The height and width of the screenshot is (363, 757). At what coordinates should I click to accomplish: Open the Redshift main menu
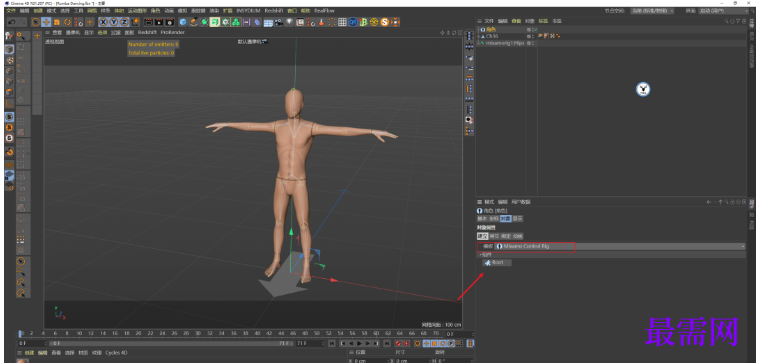point(273,10)
